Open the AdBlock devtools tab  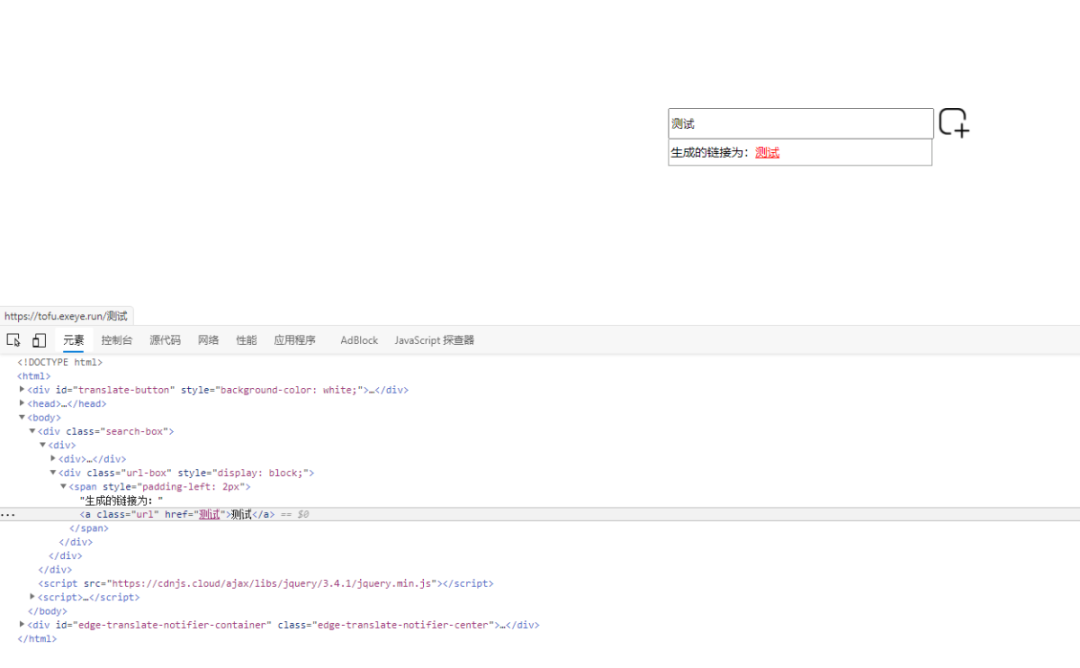[359, 340]
